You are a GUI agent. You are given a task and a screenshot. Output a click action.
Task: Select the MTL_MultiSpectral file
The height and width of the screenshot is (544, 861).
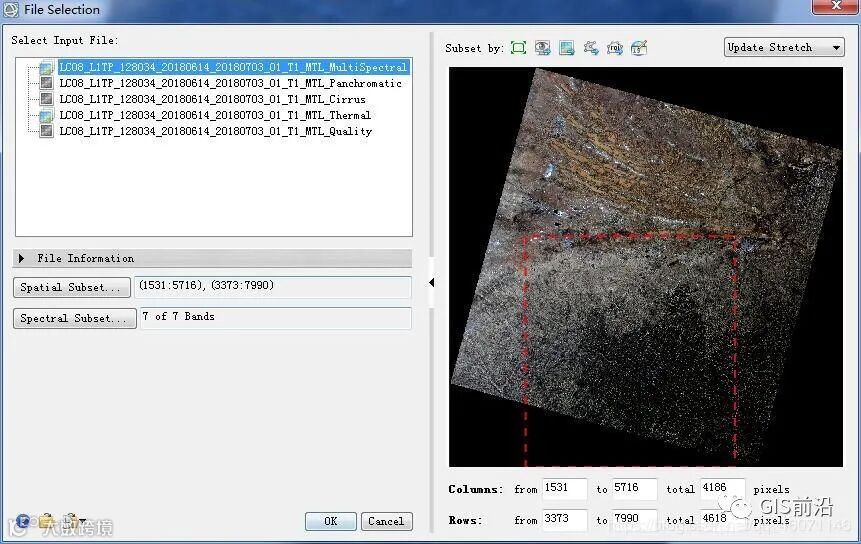tap(233, 68)
